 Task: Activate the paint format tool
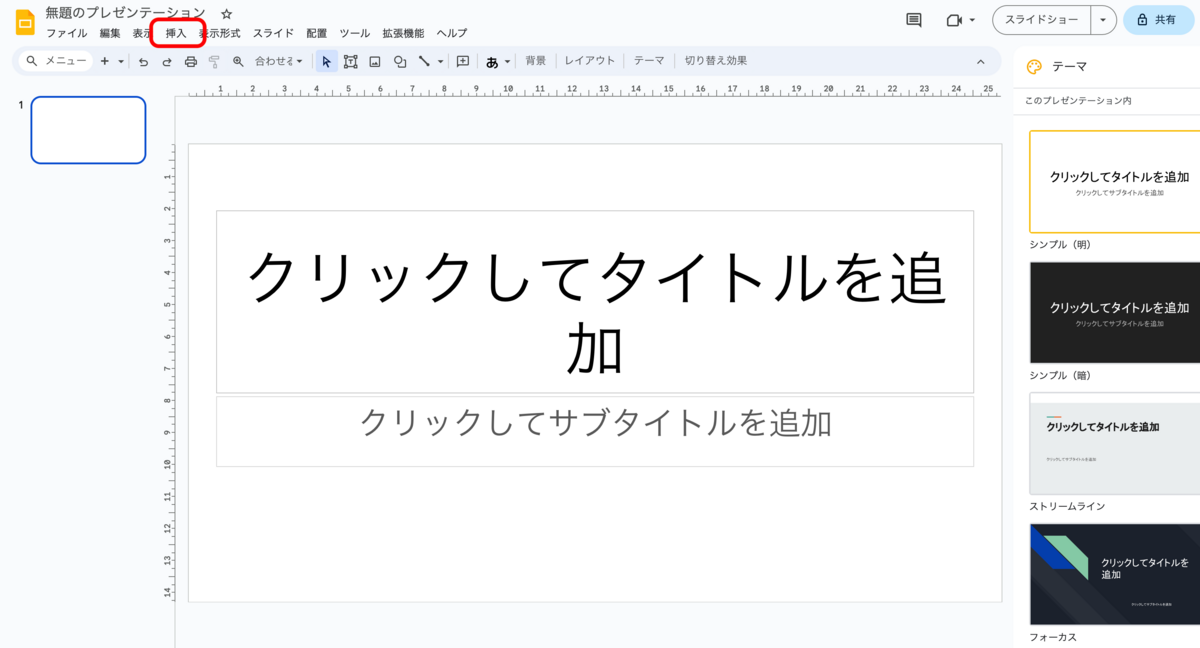point(214,61)
